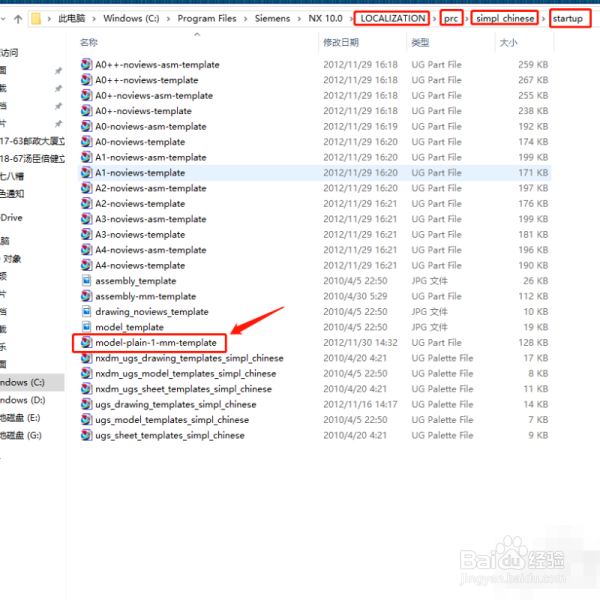Viewport: 600px width, 600px height.
Task: Click the A1-noviews-template file icon
Action: coord(86,173)
